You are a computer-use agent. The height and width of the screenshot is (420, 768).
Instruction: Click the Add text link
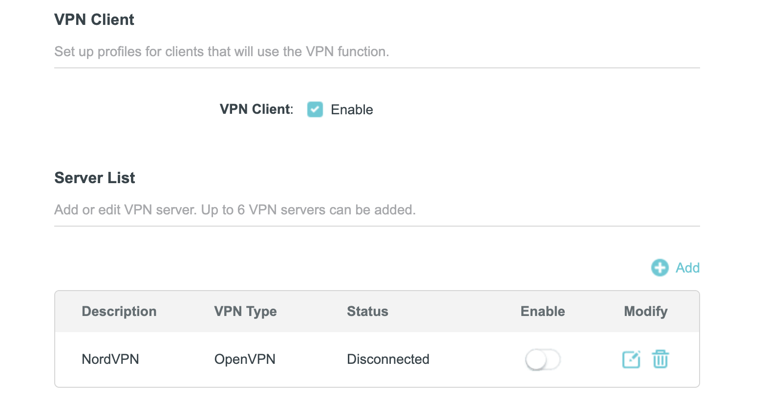[688, 268]
